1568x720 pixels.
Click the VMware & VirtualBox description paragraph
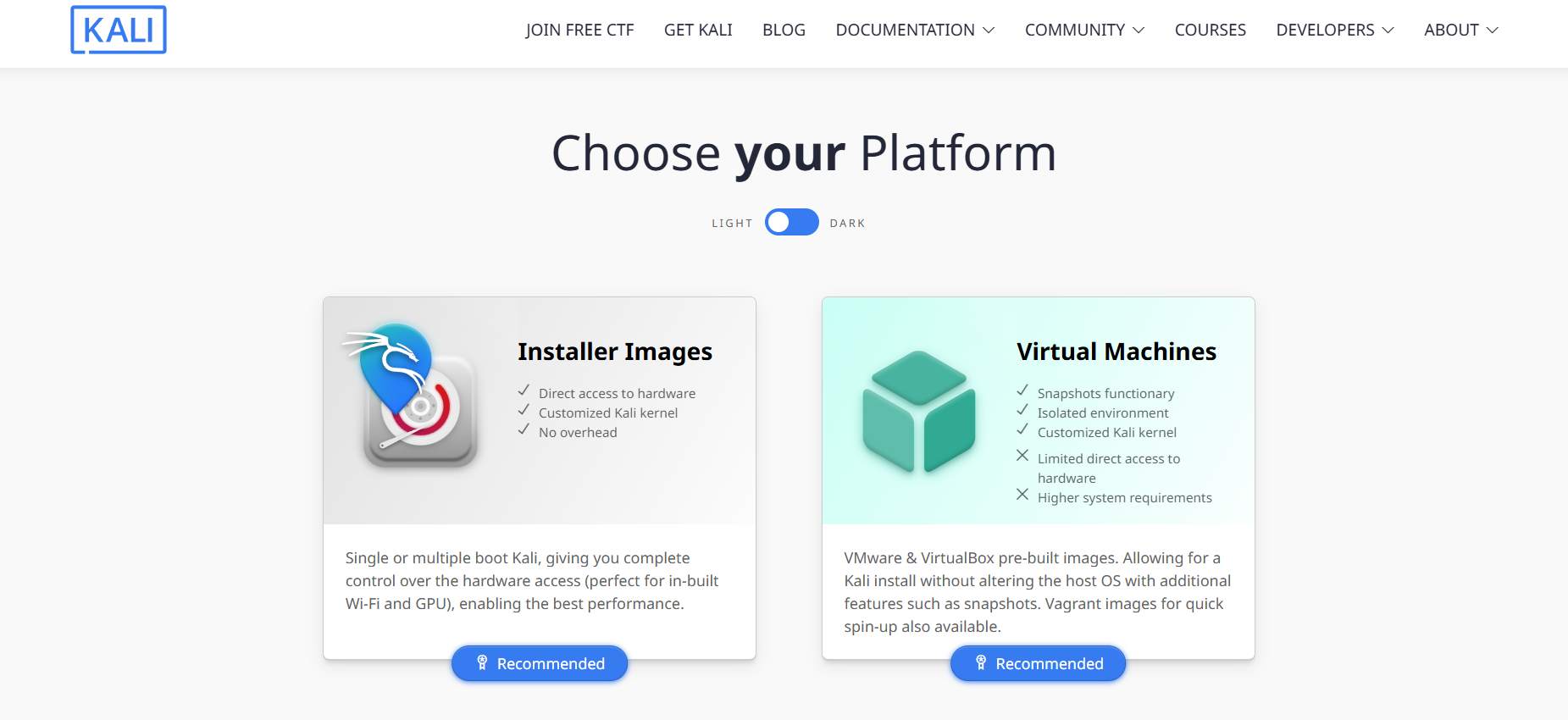click(x=1038, y=592)
